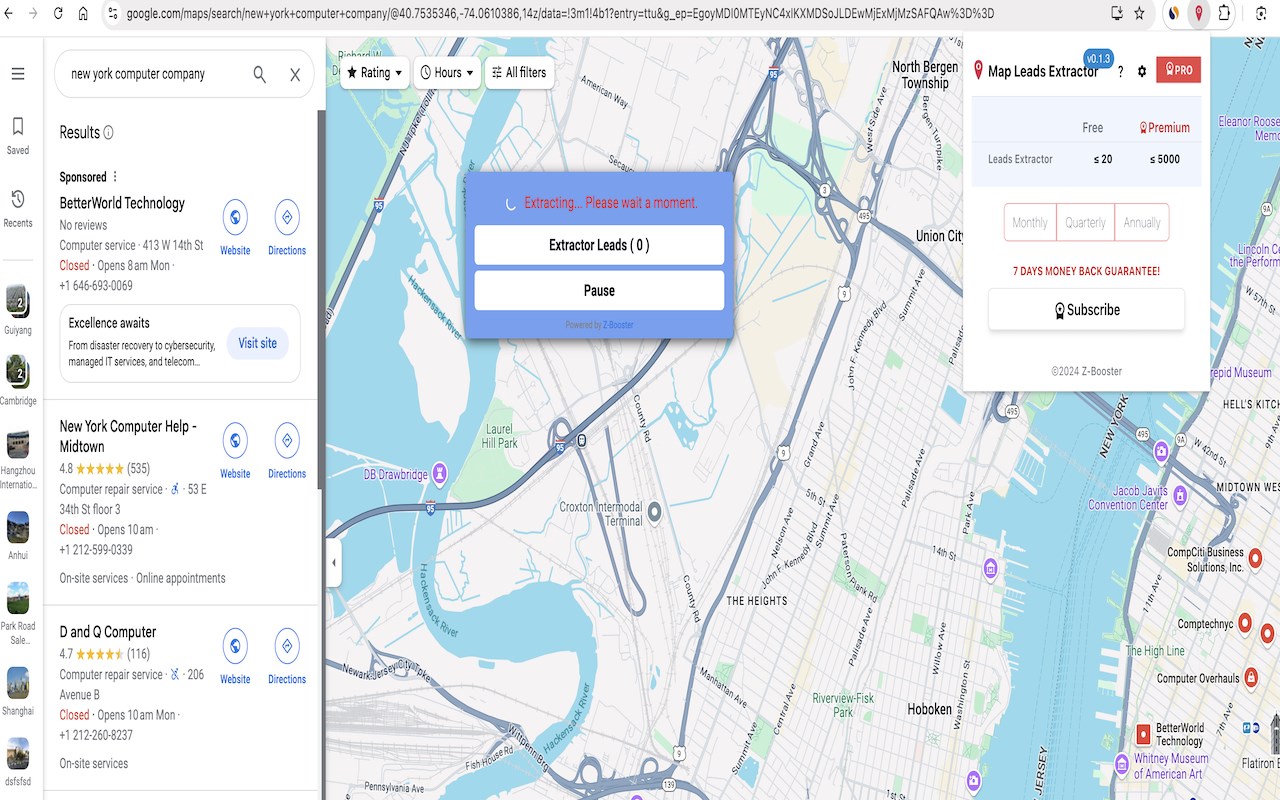This screenshot has width=1280, height=800.
Task: Reload the page
Action: (x=58, y=14)
